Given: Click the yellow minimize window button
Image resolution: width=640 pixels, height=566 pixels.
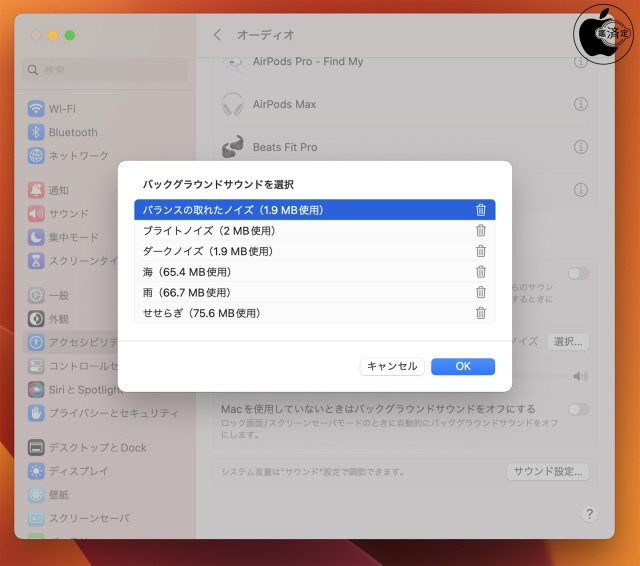Looking at the screenshot, I should pyautogui.click(x=53, y=35).
